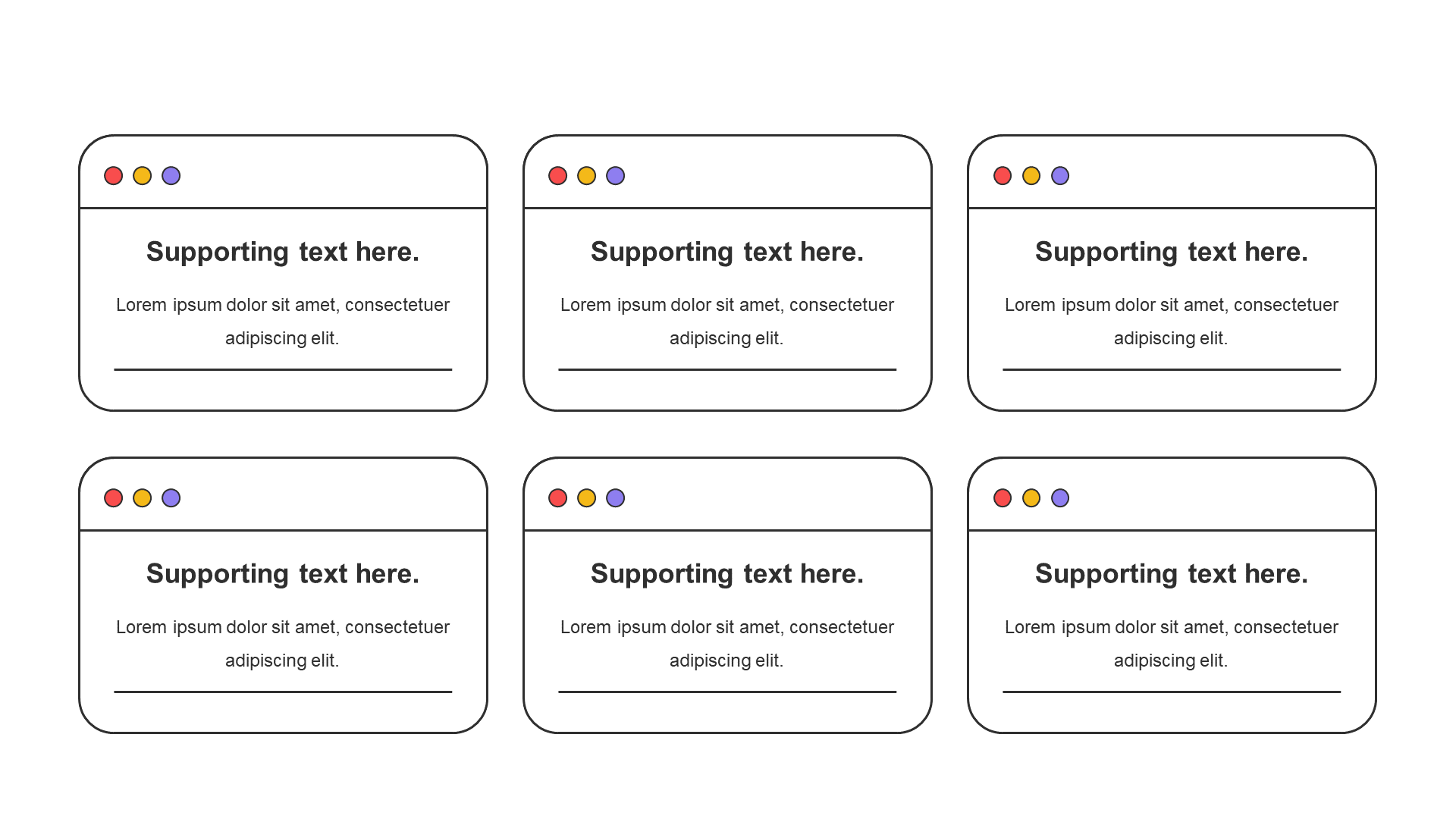Click red dot in top-left card
Image resolution: width=1456 pixels, height=819 pixels.
point(113,176)
